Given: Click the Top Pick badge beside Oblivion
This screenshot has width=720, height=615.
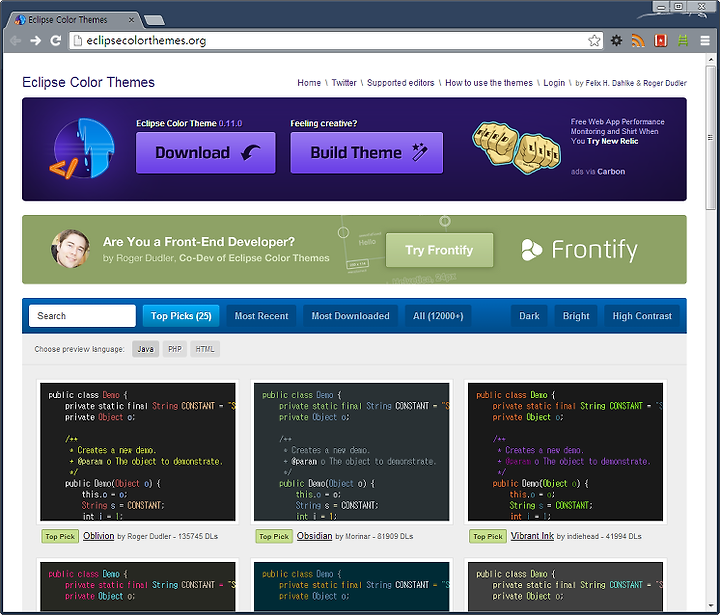Looking at the screenshot, I should (x=60, y=536).
